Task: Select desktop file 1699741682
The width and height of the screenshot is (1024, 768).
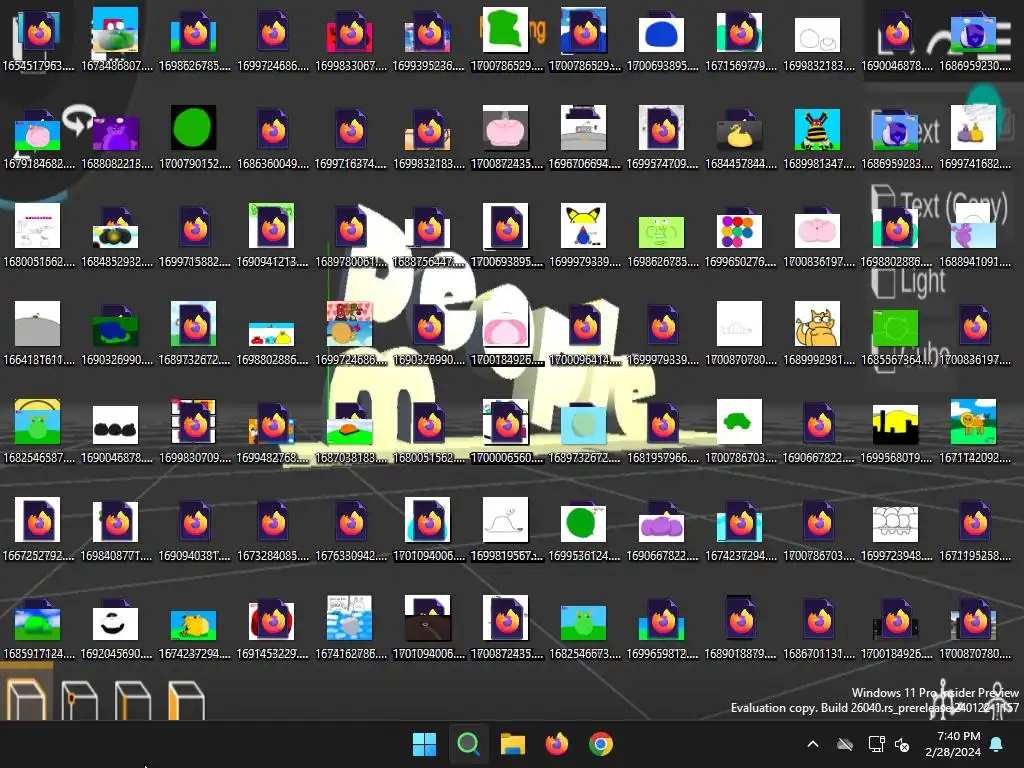Action: pos(974,137)
